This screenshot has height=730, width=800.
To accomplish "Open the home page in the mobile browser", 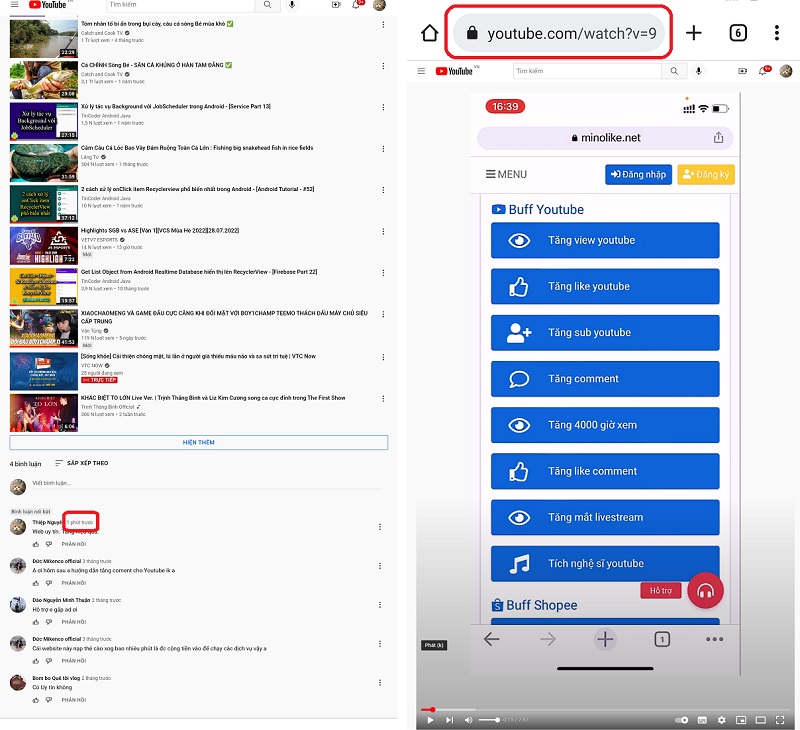I will coord(430,33).
